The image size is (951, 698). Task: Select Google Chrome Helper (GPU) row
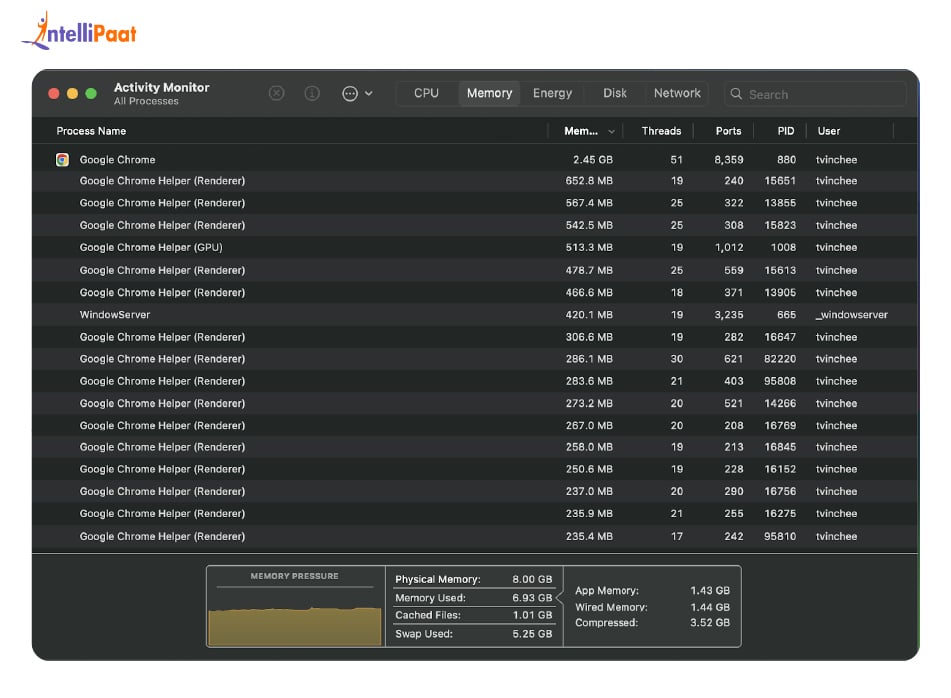click(x=476, y=247)
